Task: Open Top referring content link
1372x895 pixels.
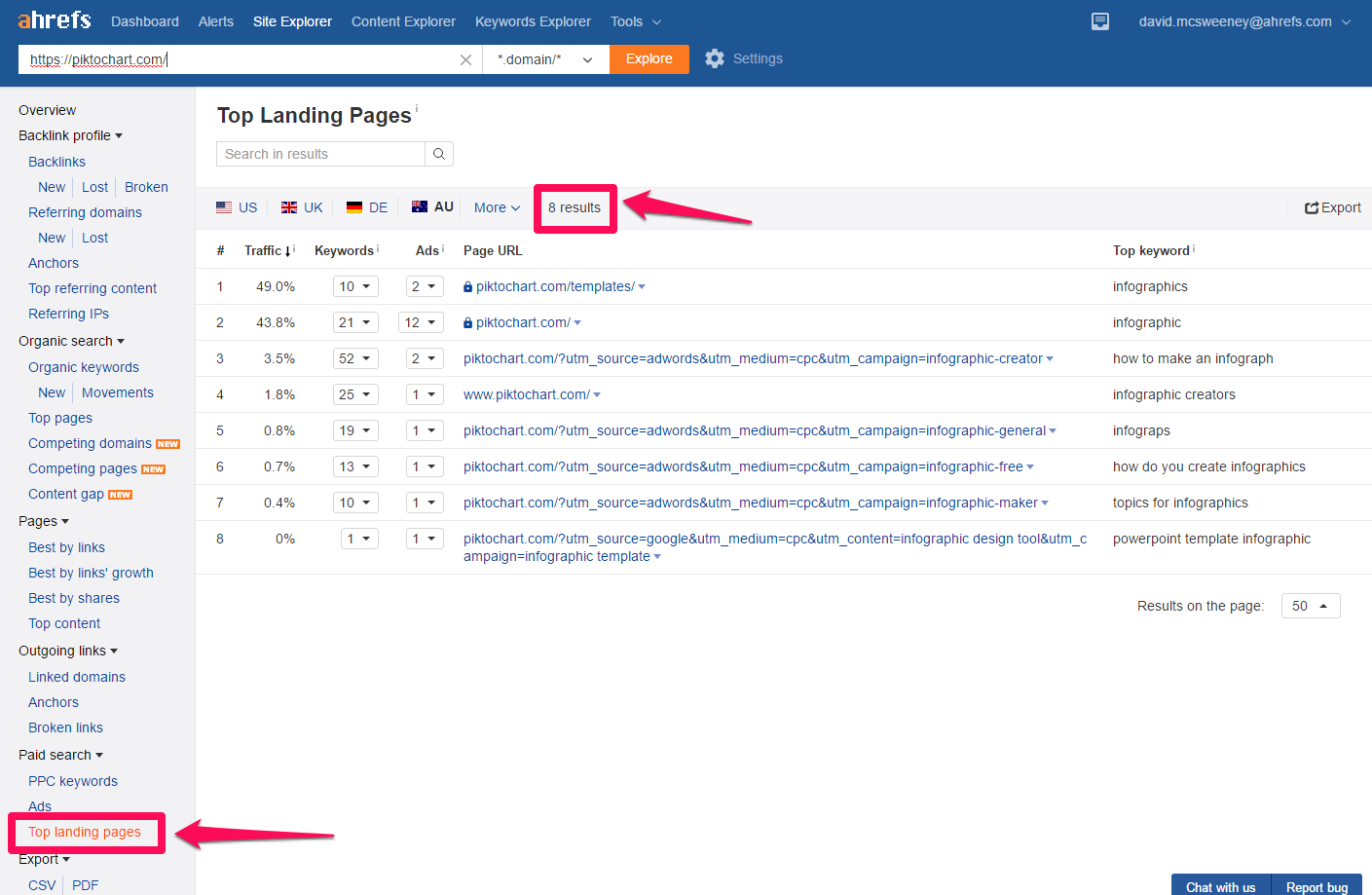Action: pos(93,288)
